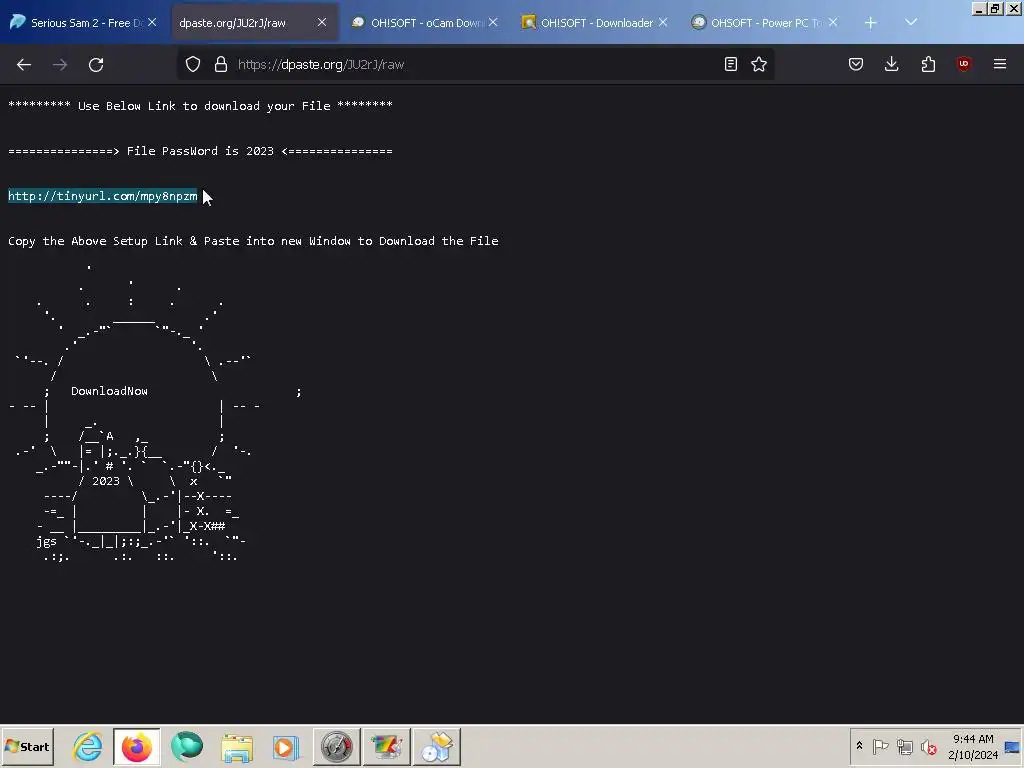Restore down the Firefox window
Viewport: 1024px width, 768px height.
[995, 9]
